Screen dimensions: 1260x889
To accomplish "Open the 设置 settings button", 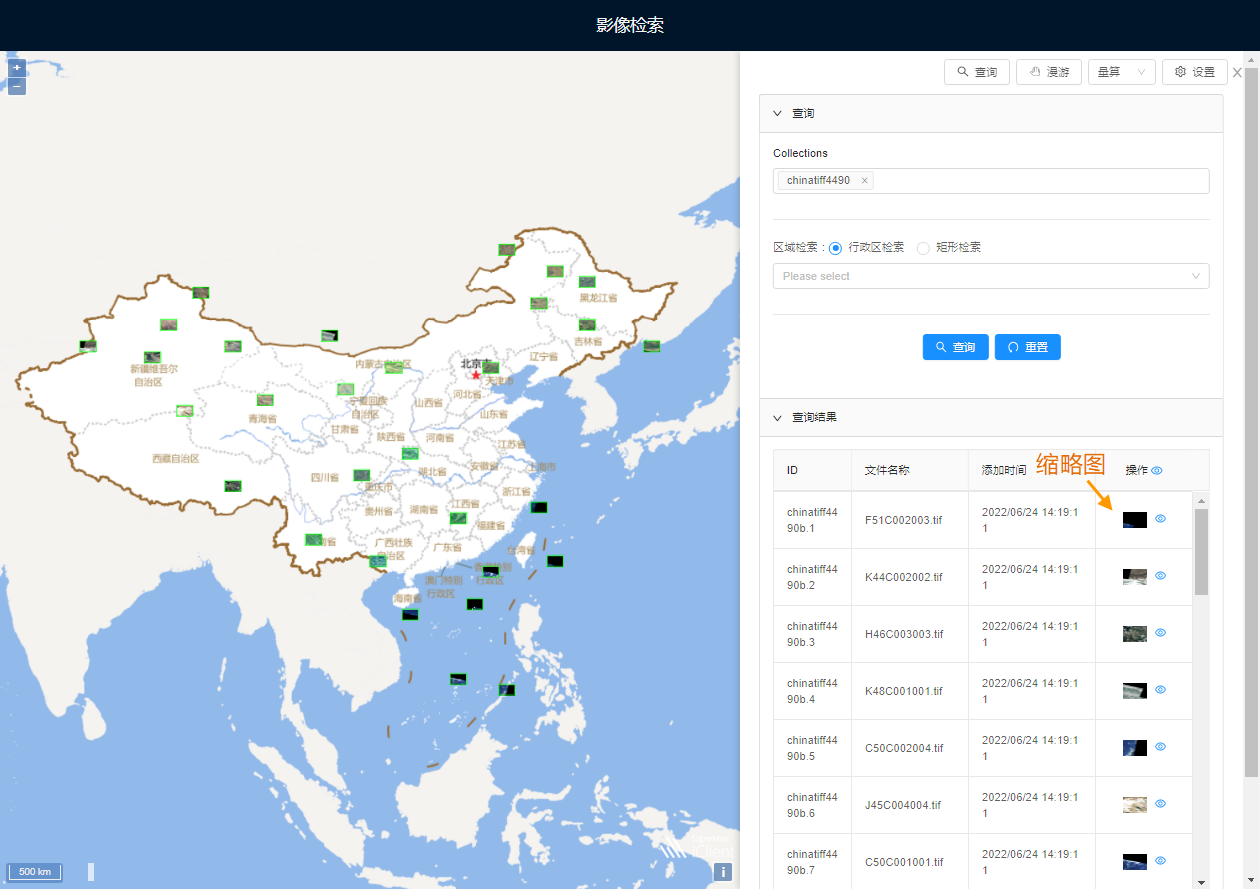I will 1194,72.
